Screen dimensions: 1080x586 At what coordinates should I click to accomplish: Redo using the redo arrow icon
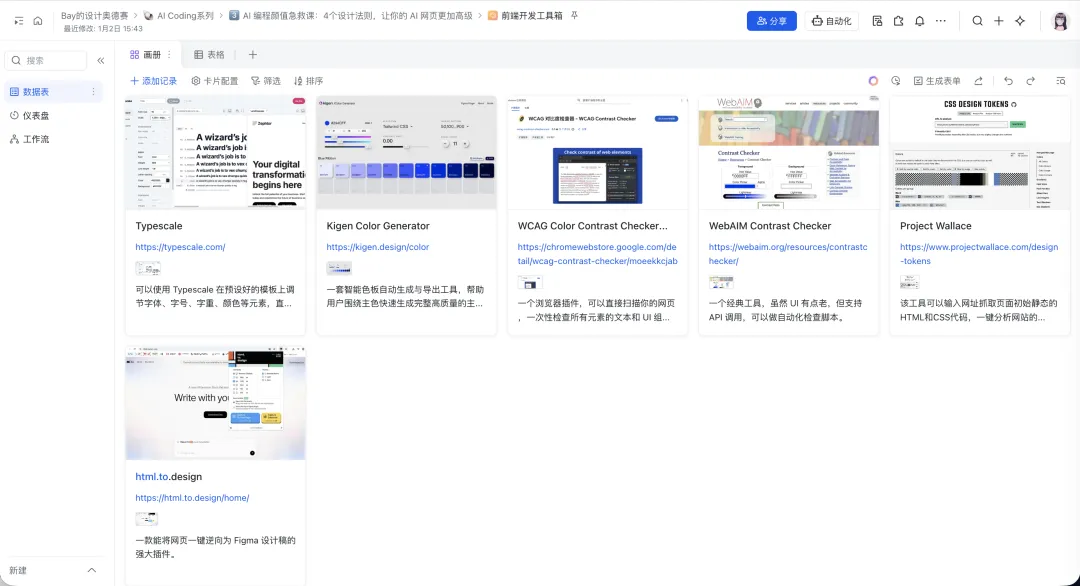click(1028, 81)
